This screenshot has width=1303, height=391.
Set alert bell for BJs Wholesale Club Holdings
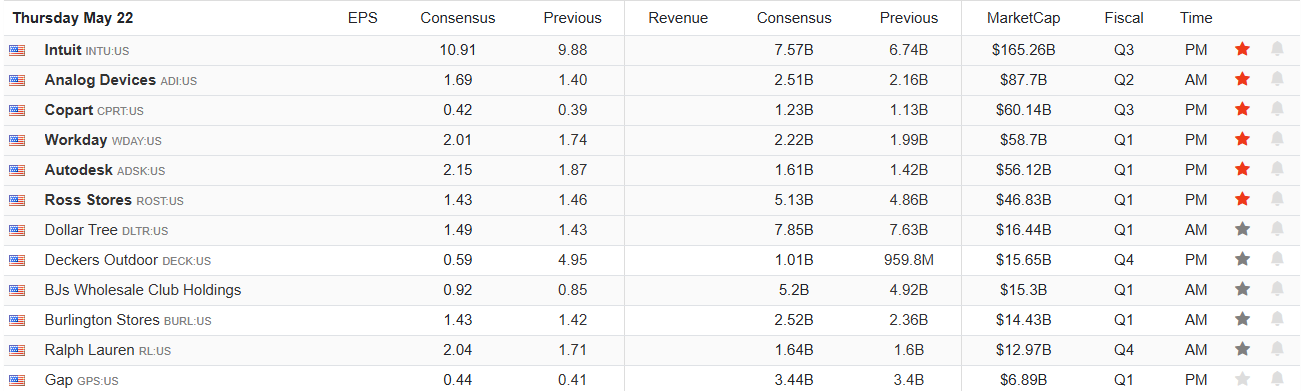point(1277,289)
